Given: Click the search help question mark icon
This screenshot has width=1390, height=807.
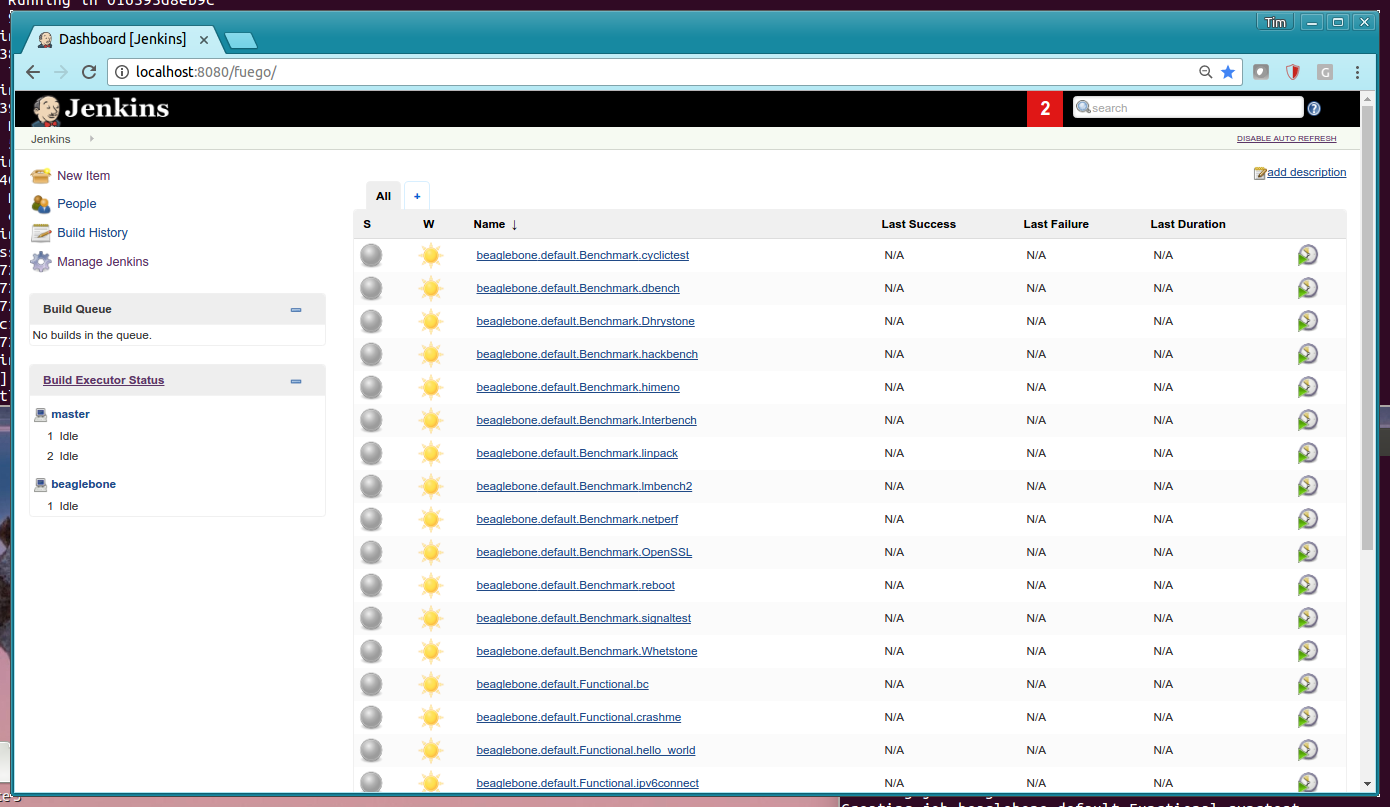Looking at the screenshot, I should pyautogui.click(x=1314, y=108).
